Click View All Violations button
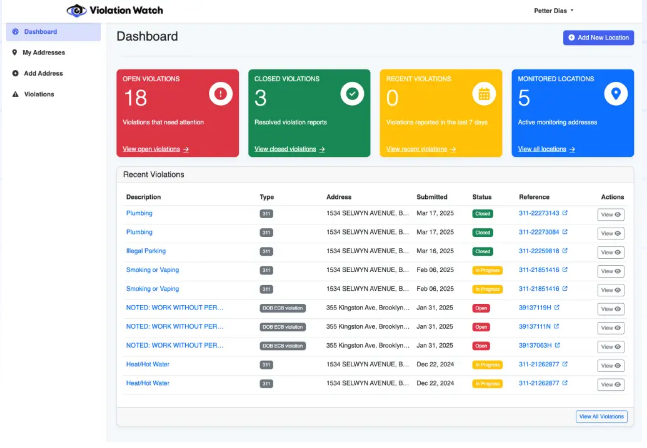The height and width of the screenshot is (448, 647). click(602, 416)
